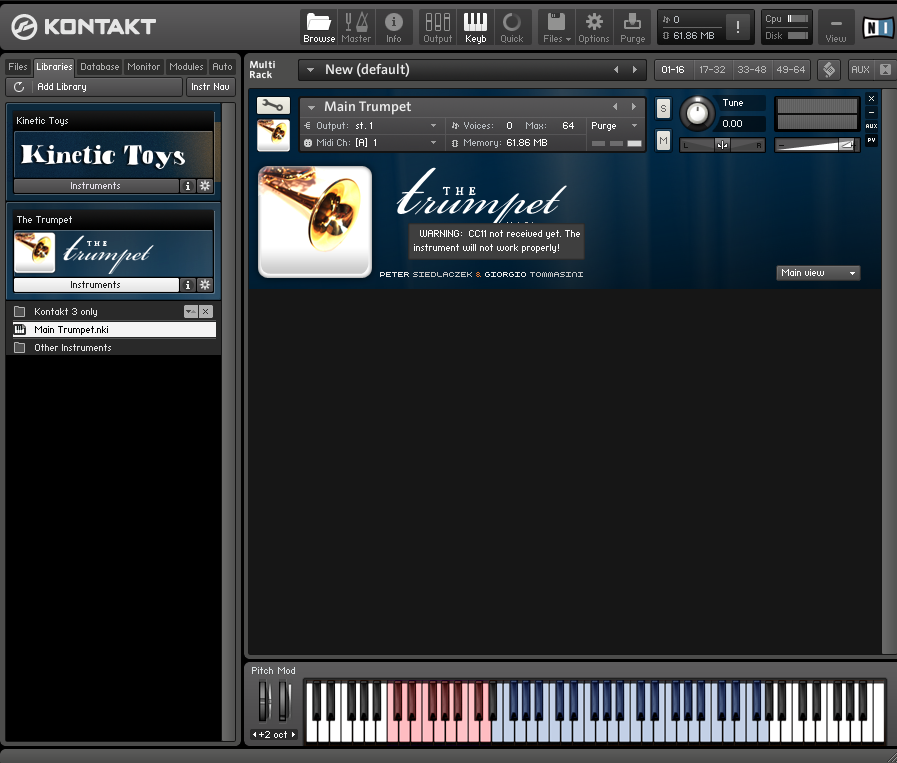Open Kinetic Toys Instruments button

[96, 186]
